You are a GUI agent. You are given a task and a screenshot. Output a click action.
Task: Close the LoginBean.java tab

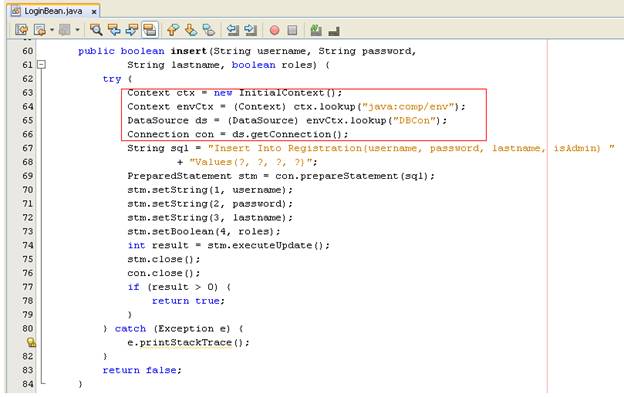point(94,12)
